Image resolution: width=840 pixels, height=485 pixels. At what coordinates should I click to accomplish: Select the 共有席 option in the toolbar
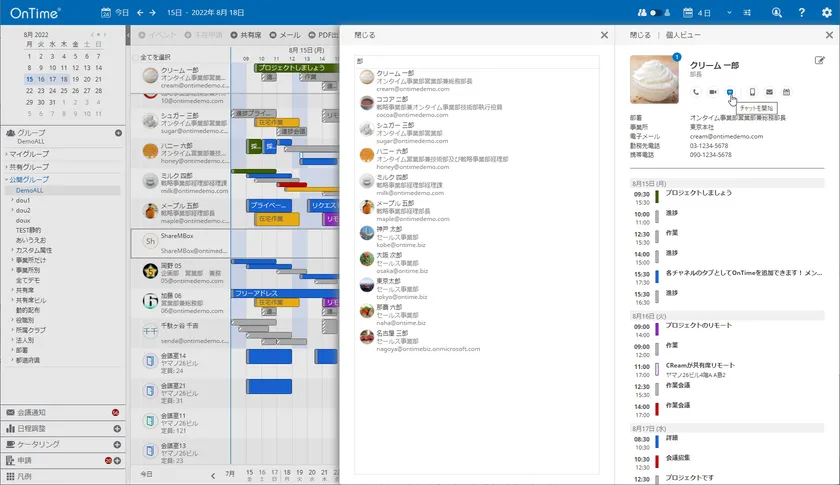point(246,35)
